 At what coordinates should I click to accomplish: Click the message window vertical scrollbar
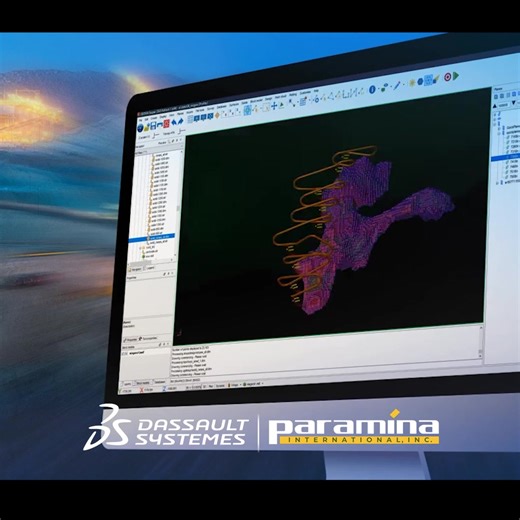[480, 342]
